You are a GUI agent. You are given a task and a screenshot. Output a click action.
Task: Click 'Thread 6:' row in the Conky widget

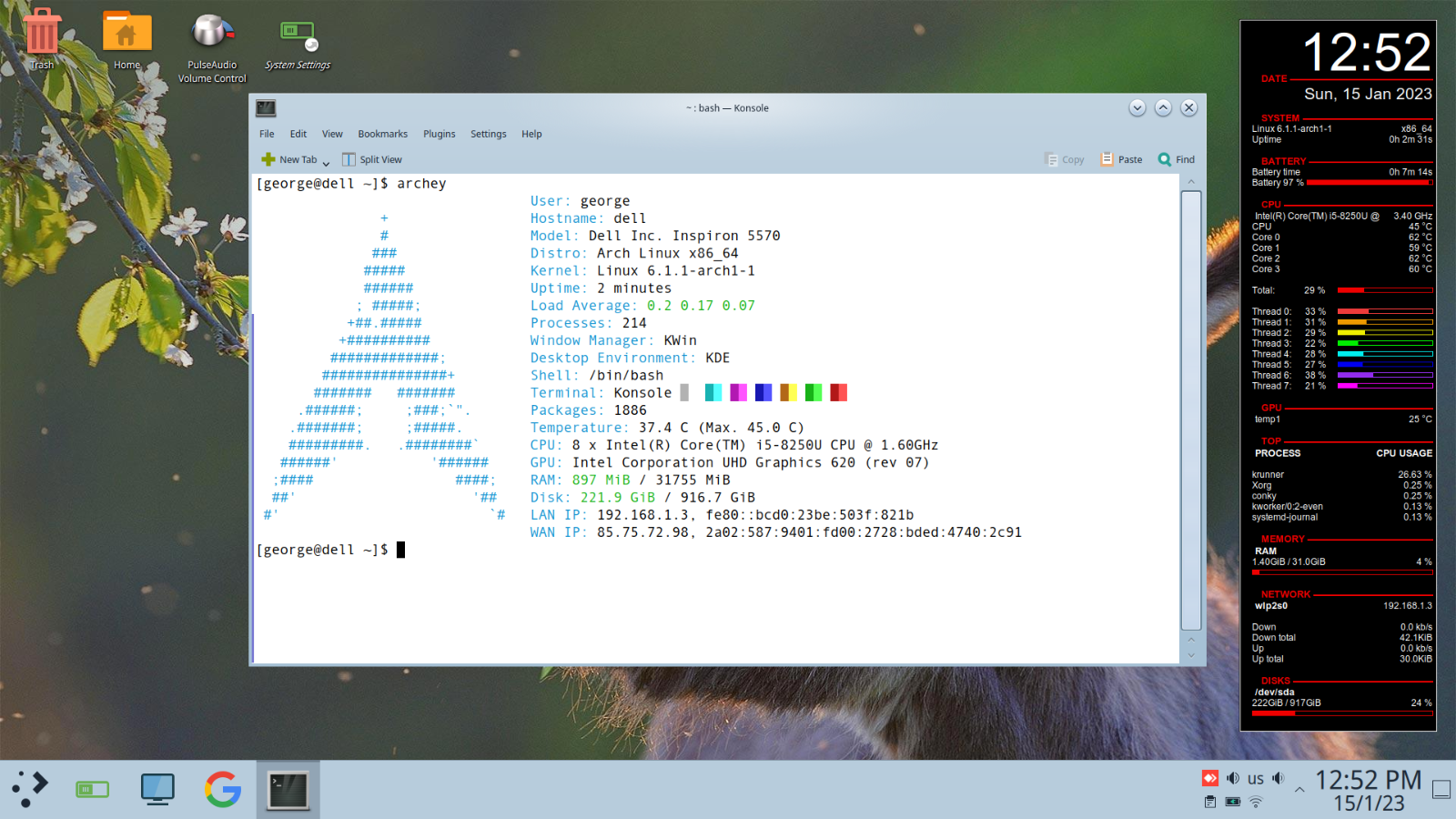coord(1342,375)
